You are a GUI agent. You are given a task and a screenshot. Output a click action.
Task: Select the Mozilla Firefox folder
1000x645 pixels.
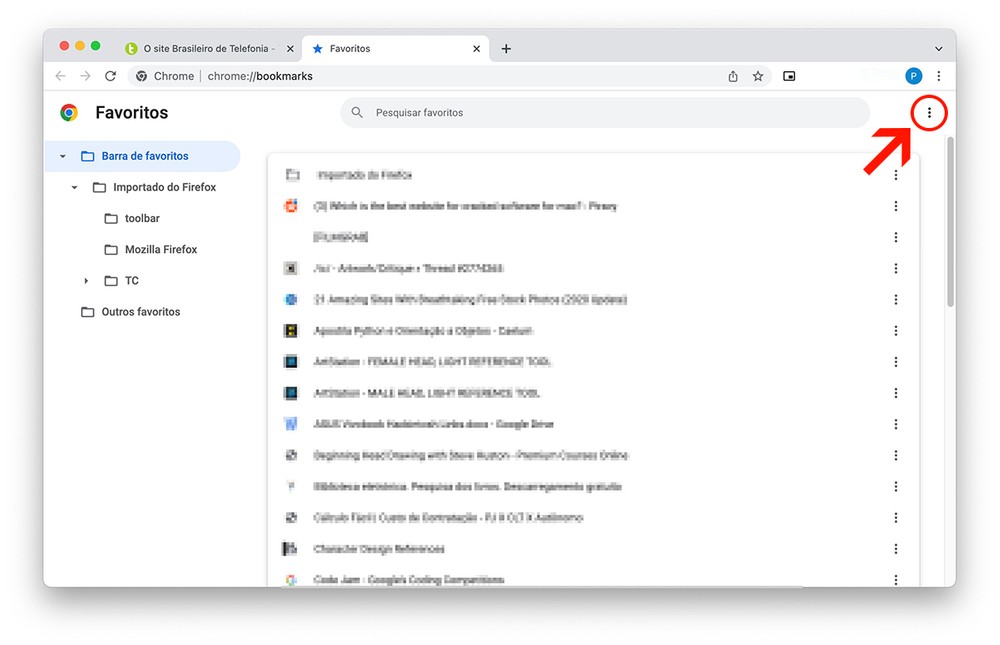tap(160, 250)
